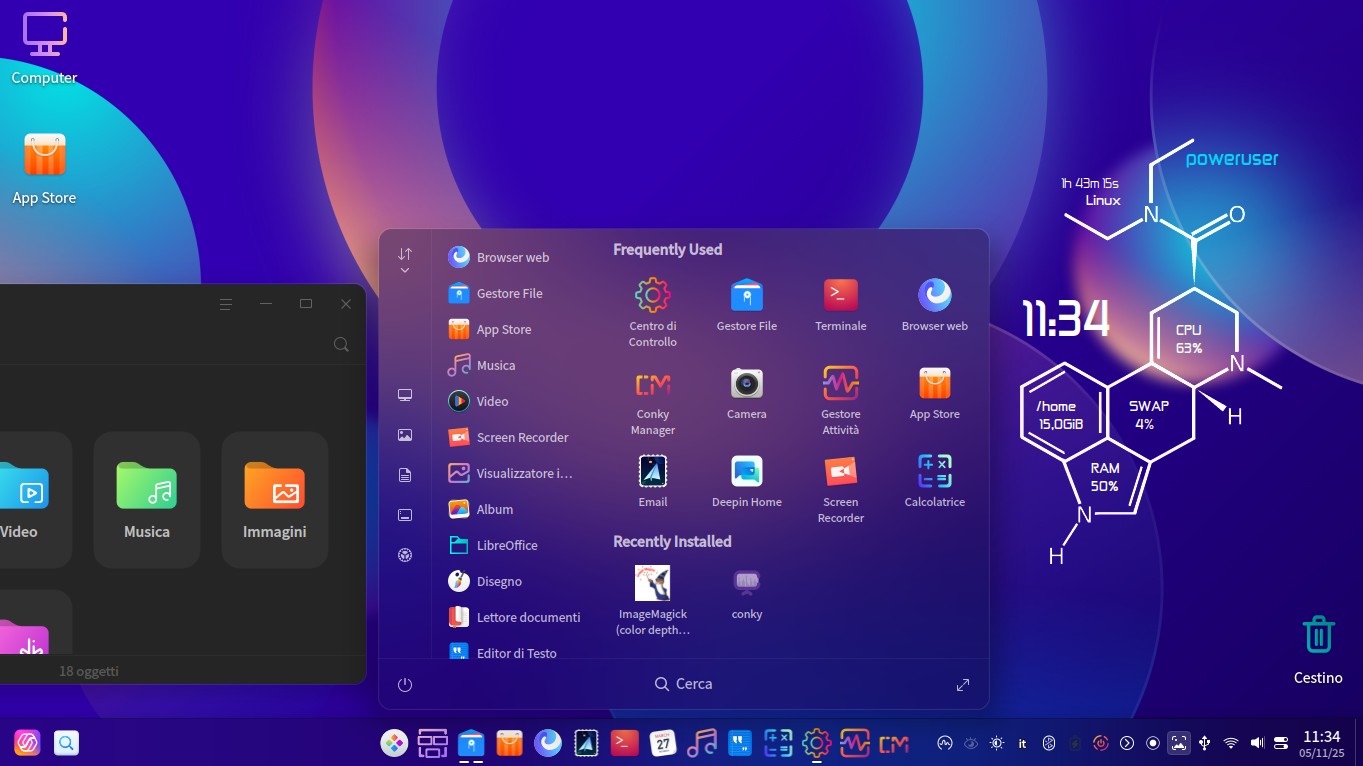Screen dimensions: 1363x766
Task: Start screen recording from the tray
Action: click(1153, 743)
